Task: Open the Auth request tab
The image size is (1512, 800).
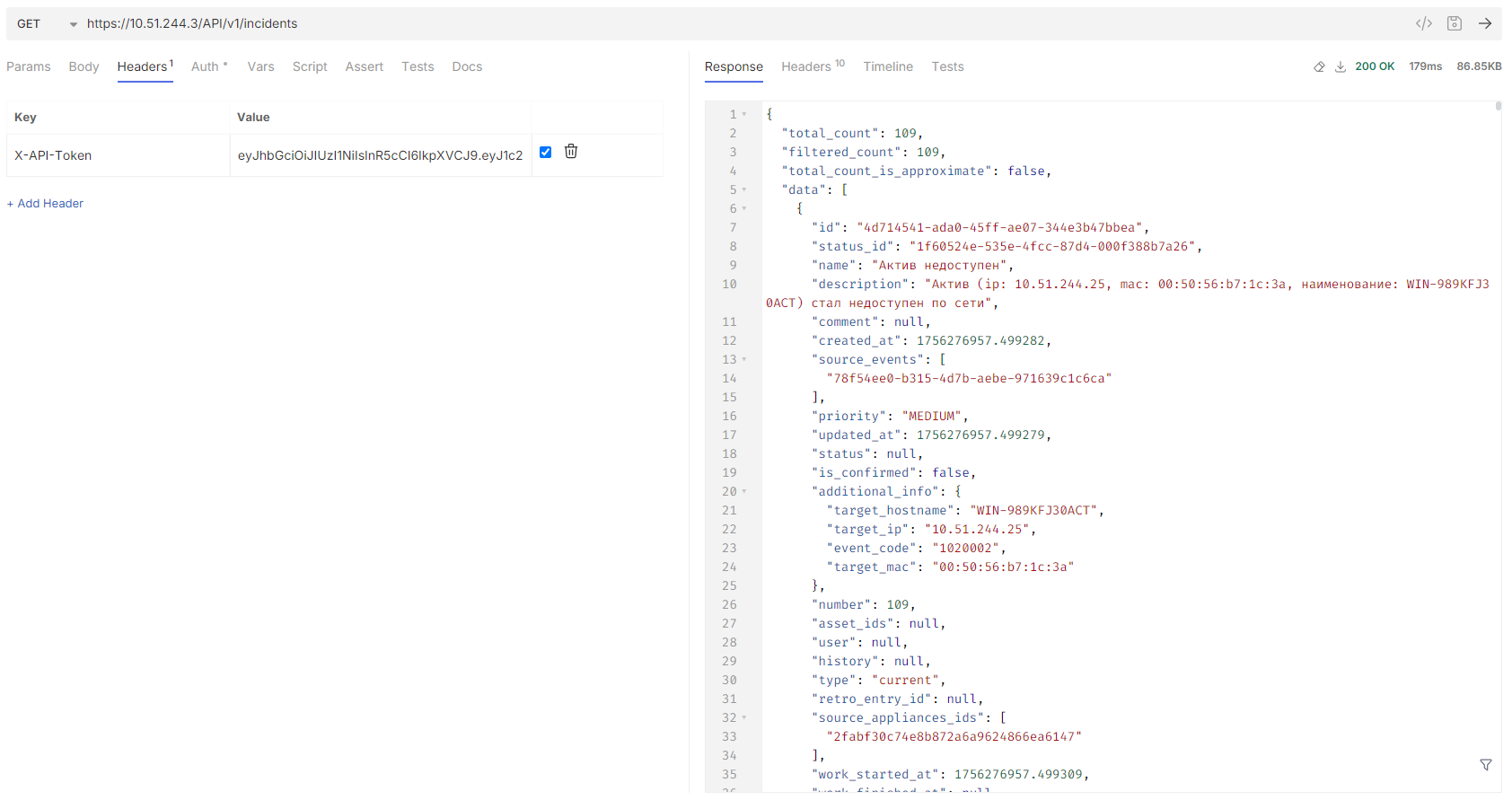Action: click(206, 66)
